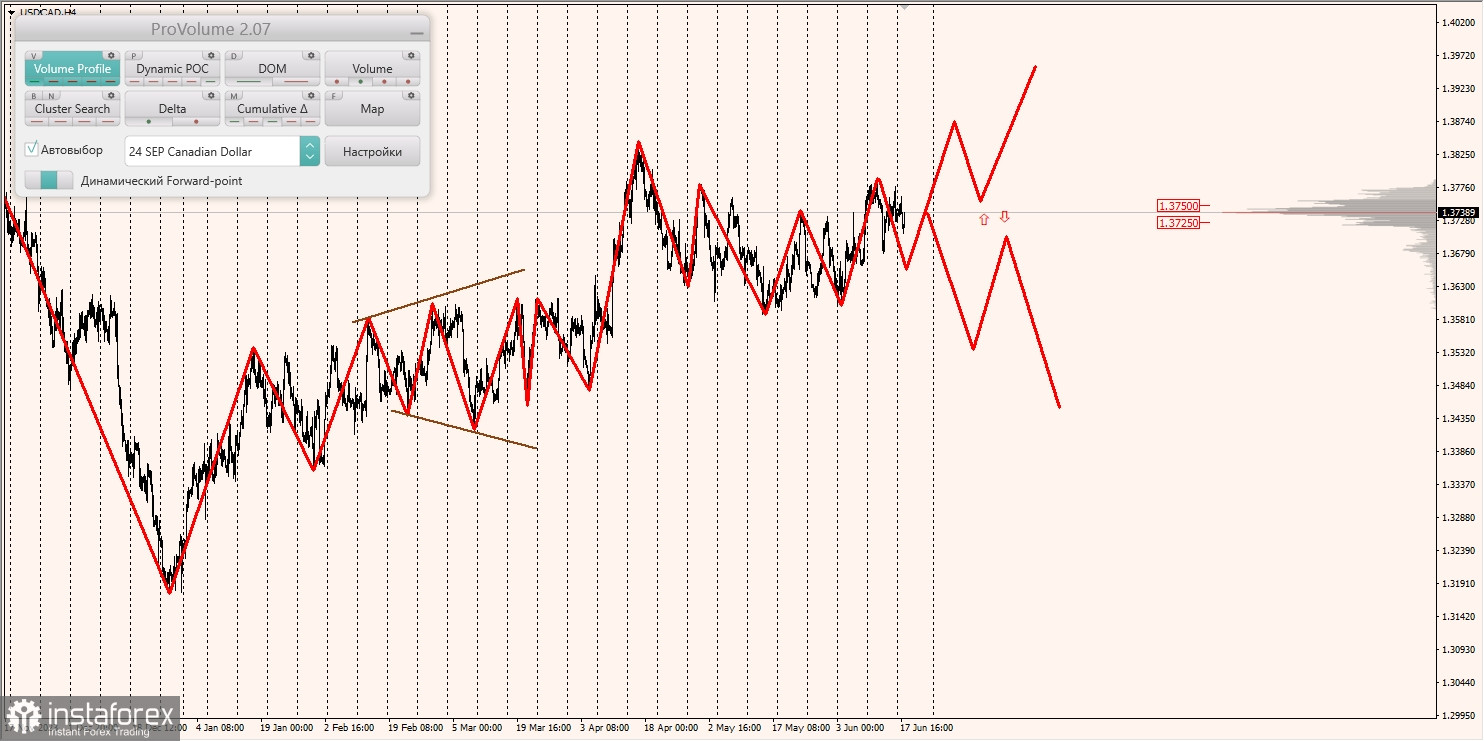
Task: Click the 2 Feb 16:00 date label
Action: pyautogui.click(x=348, y=728)
